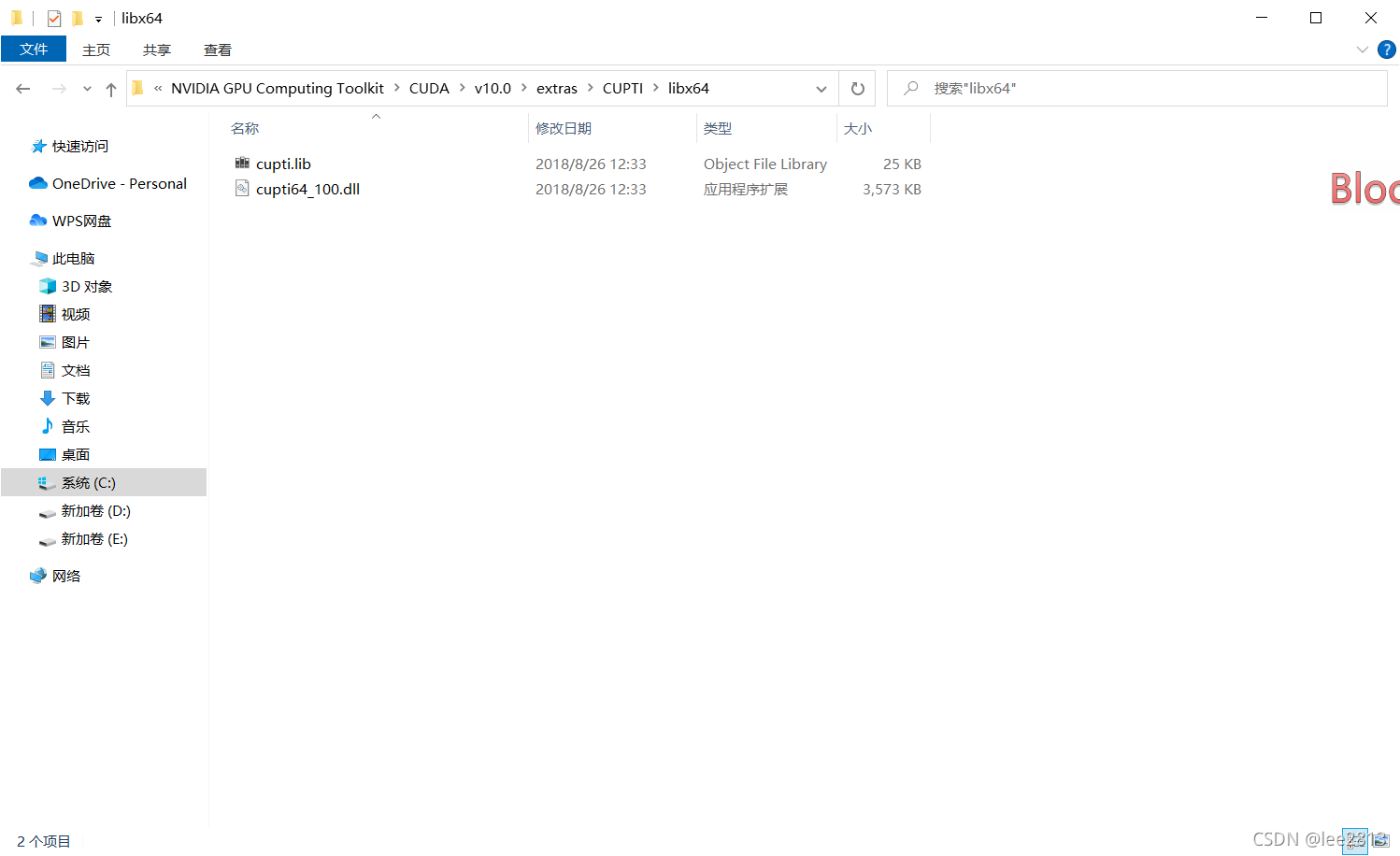
Task: Open 音乐 folder in sidebar
Action: tap(76, 426)
